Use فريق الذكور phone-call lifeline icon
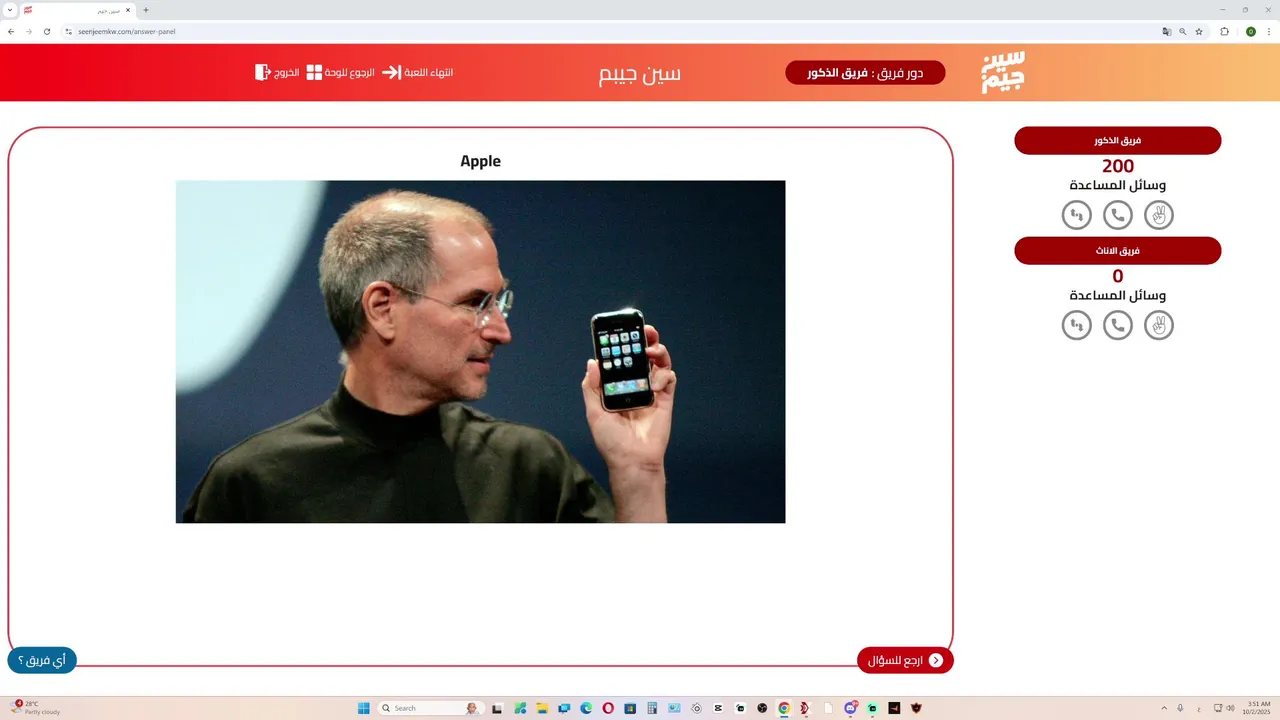Screen dimensions: 1280x720 1118,215
